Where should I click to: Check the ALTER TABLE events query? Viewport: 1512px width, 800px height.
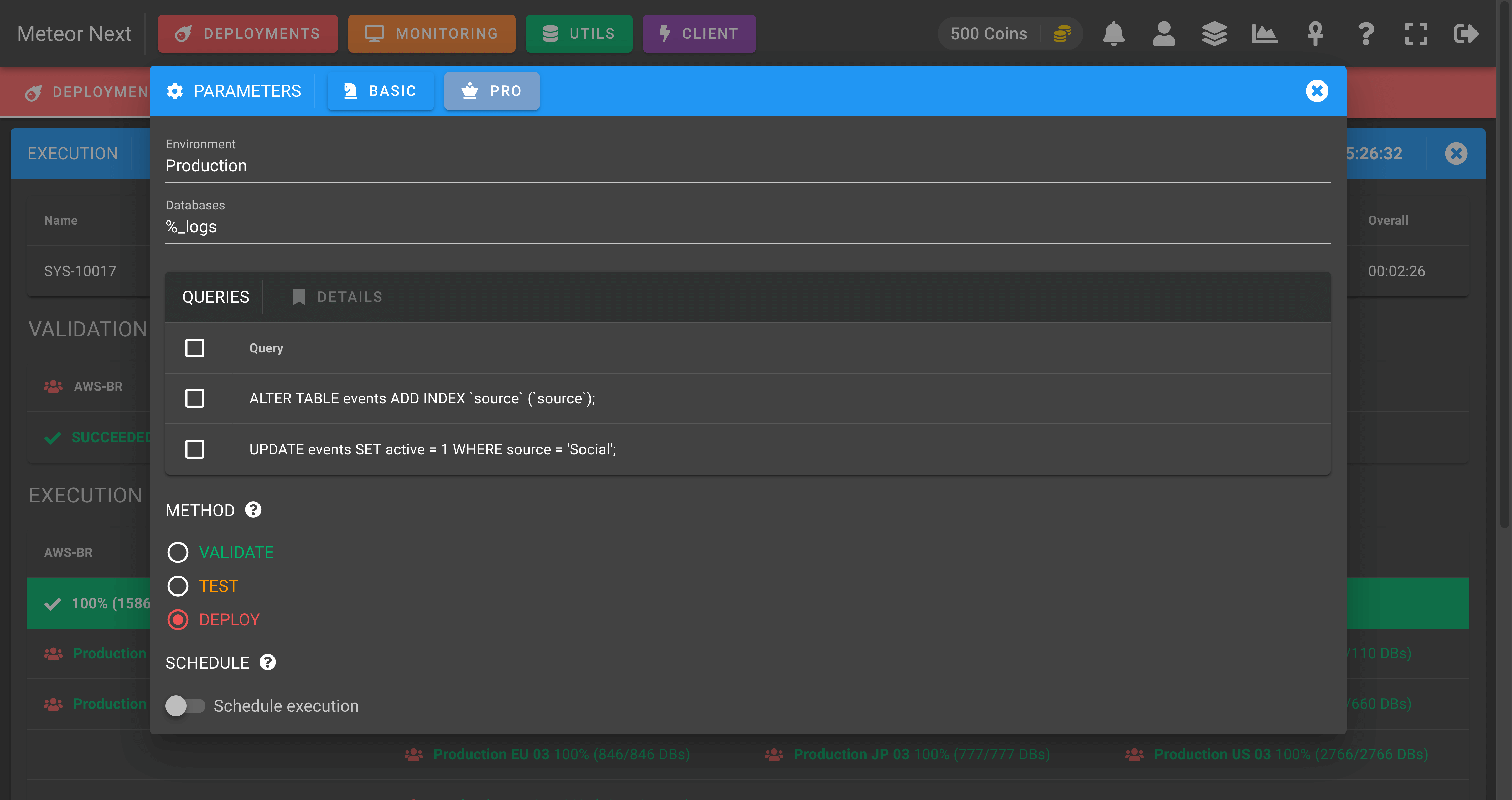[x=194, y=398]
